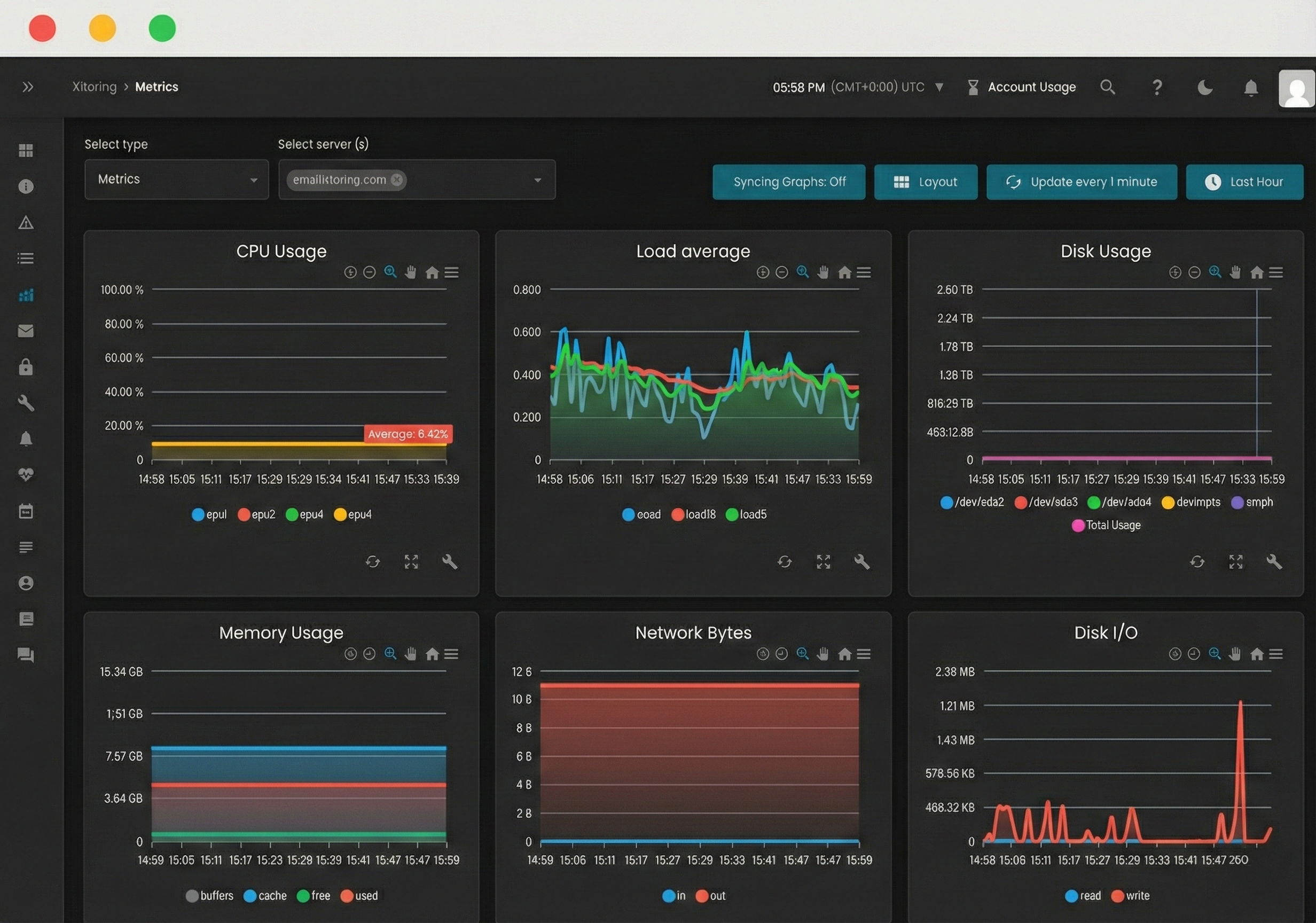The height and width of the screenshot is (923, 1316).
Task: Click the Syncing Graphs Off button
Action: [x=789, y=182]
